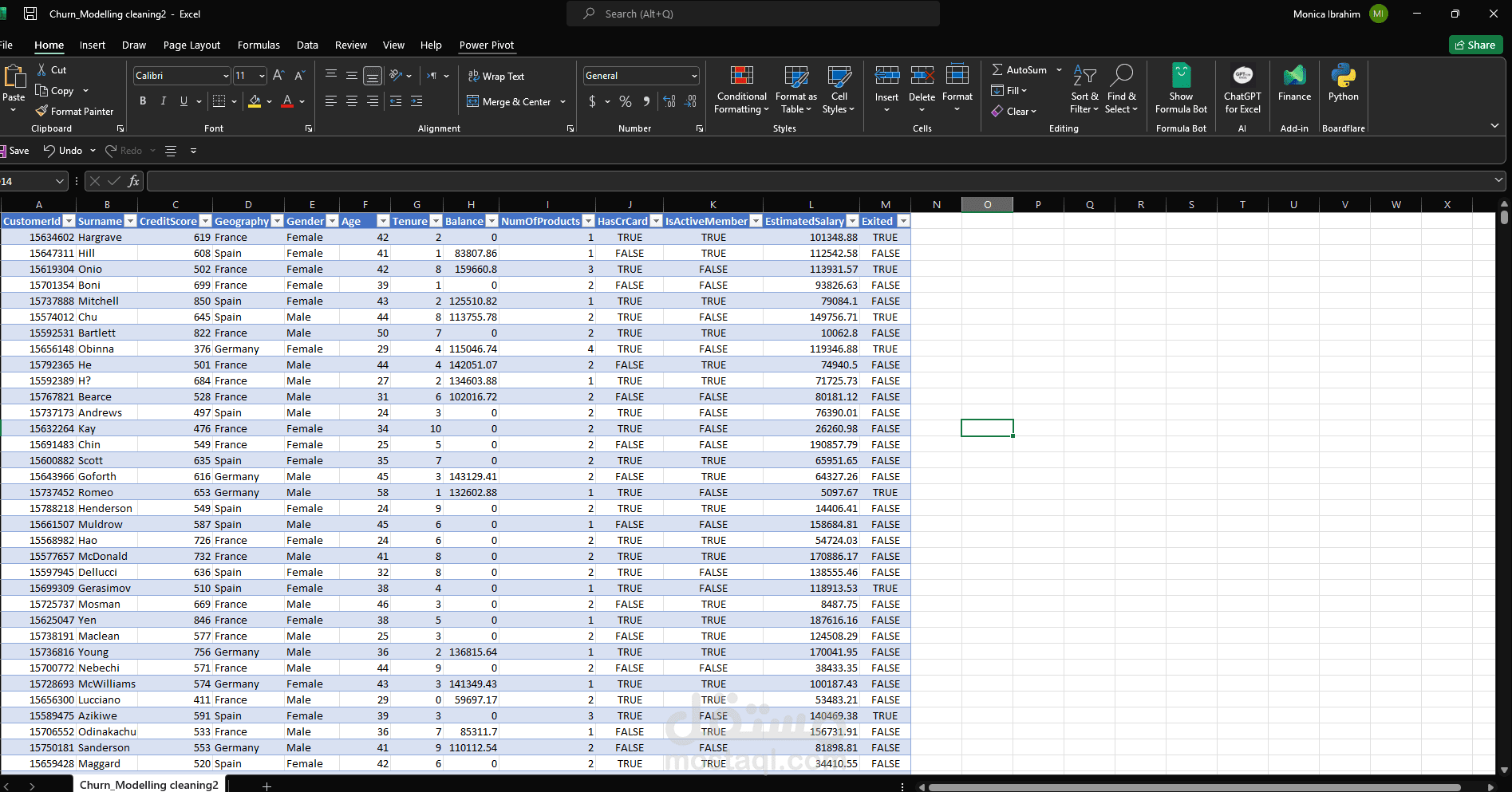
Task: Apply accounting currency format
Action: pos(592,101)
